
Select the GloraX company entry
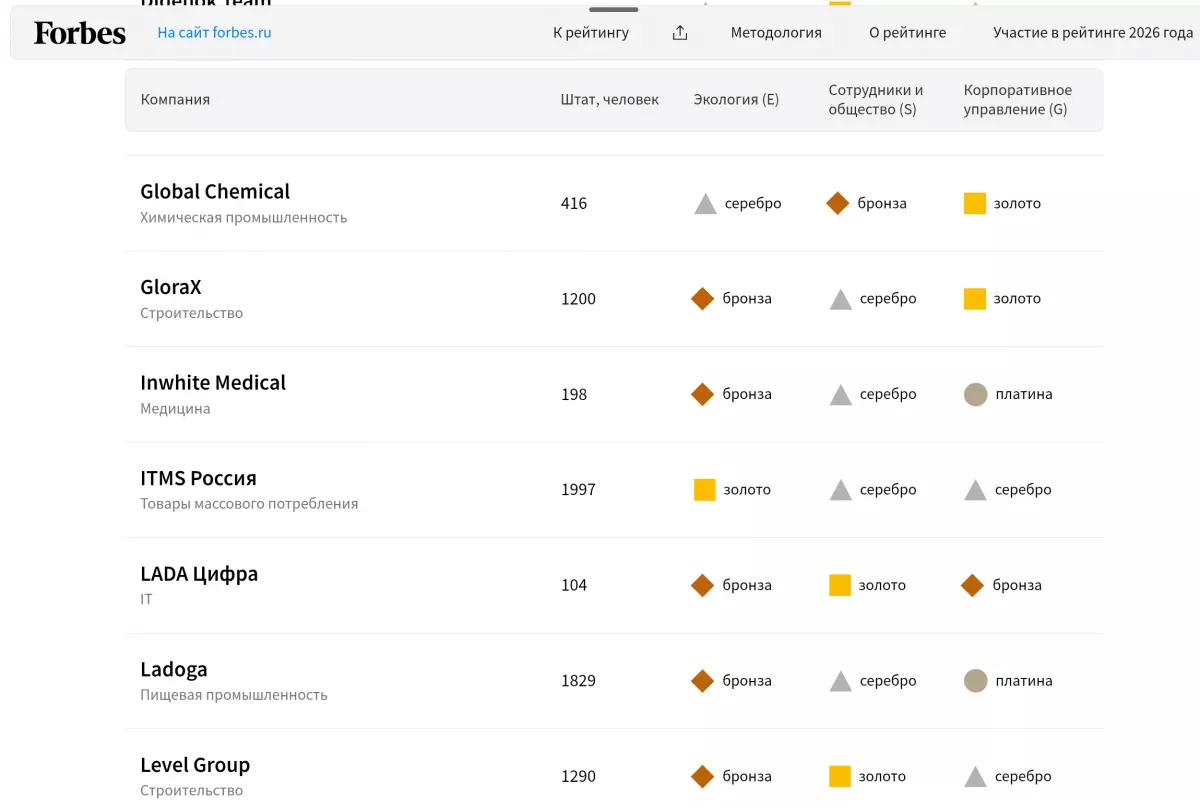coord(171,287)
